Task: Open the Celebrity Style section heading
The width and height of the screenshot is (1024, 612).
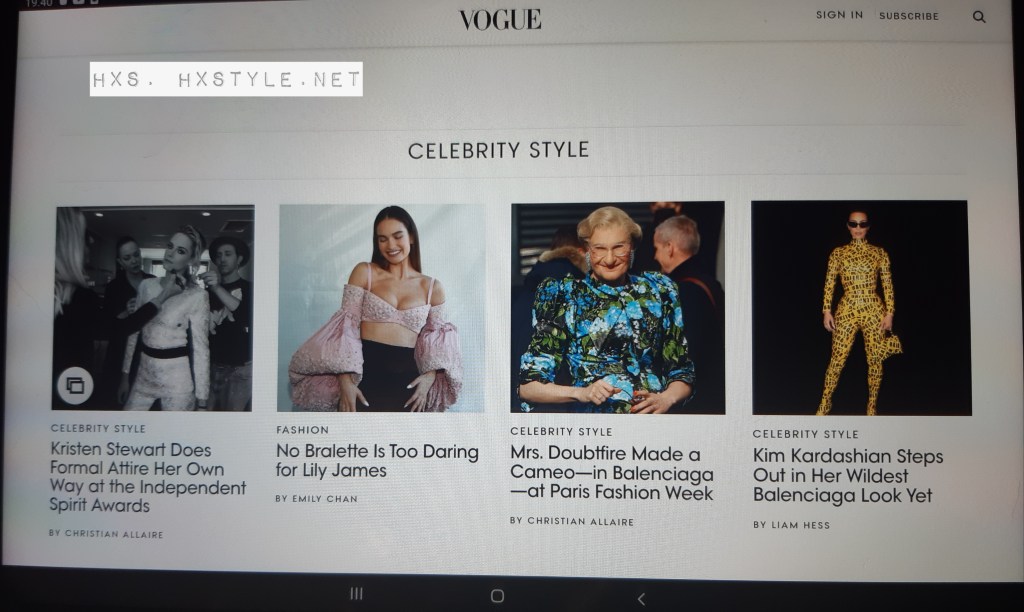Action: tap(498, 150)
